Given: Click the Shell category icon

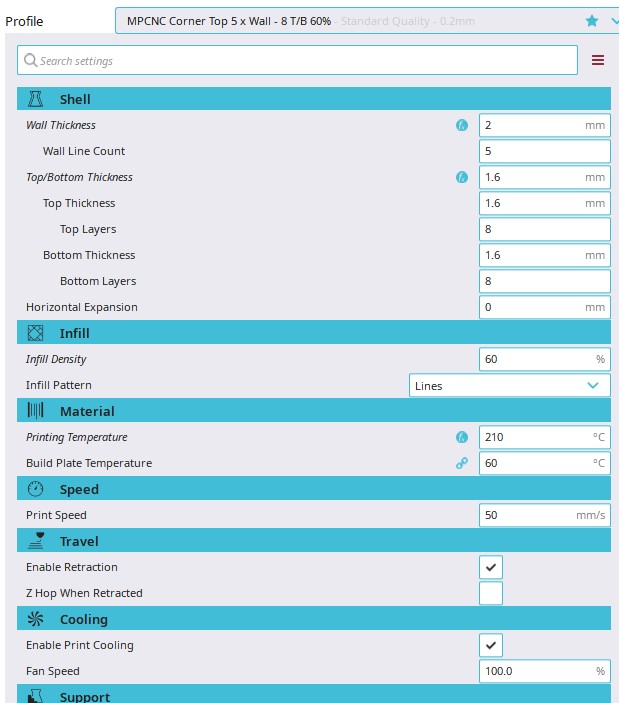Looking at the screenshot, I should tap(35, 99).
